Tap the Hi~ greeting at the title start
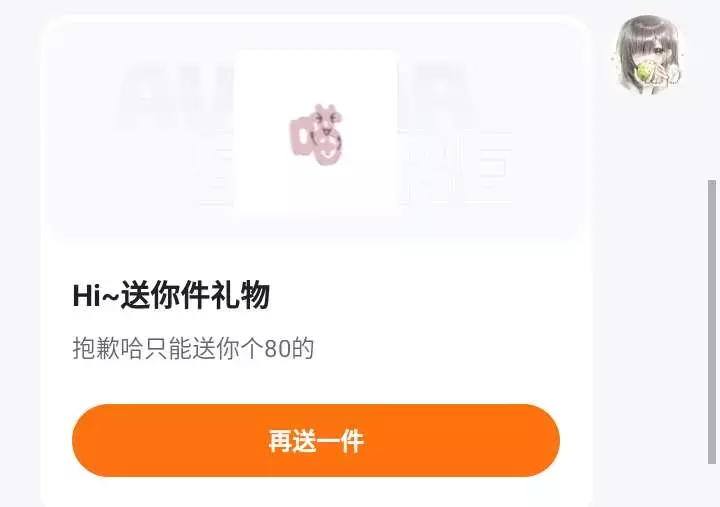 click(96, 295)
